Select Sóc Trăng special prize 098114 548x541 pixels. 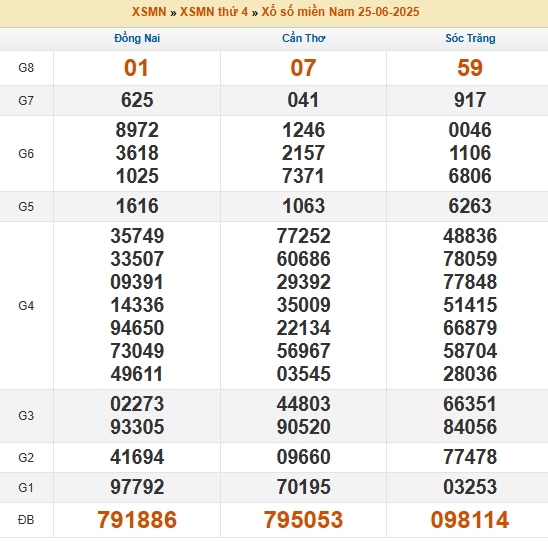470,520
